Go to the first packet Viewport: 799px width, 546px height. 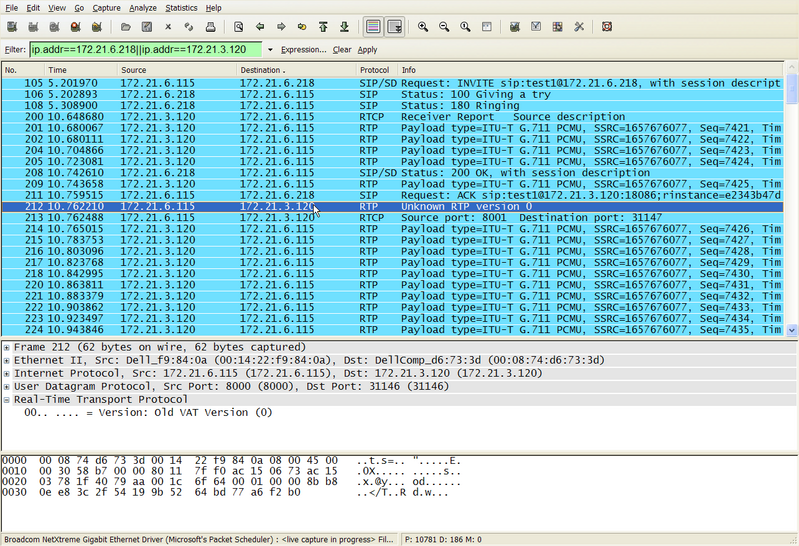click(x=324, y=27)
